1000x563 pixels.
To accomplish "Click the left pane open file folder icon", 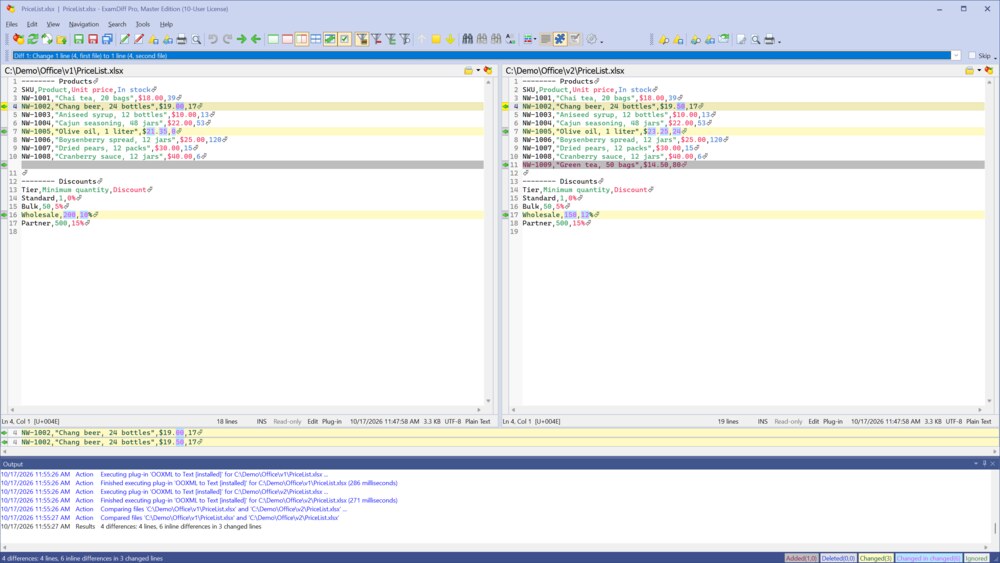I will pyautogui.click(x=469, y=71).
